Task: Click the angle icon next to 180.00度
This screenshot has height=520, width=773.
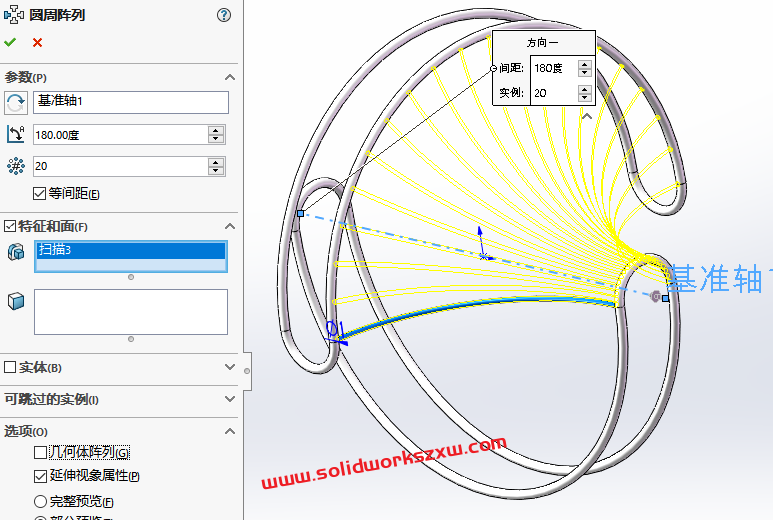Action: coord(16,134)
